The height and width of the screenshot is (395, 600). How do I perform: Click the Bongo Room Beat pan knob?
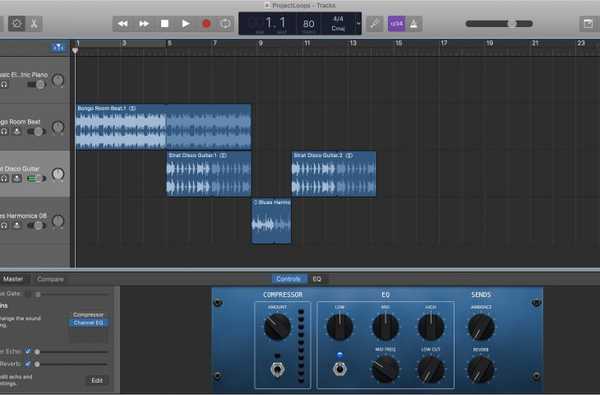[x=58, y=127]
